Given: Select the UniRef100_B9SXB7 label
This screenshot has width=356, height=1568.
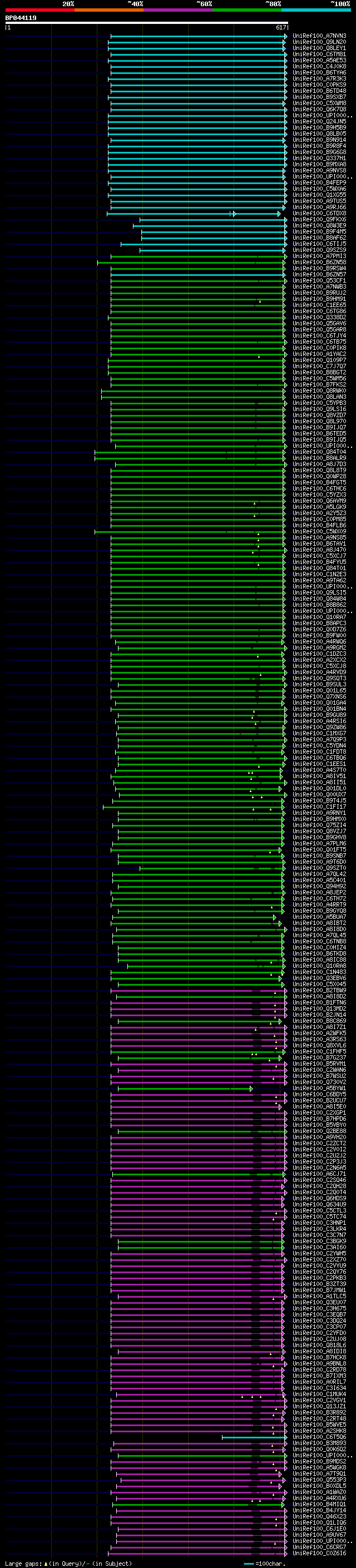Looking at the screenshot, I should (x=319, y=97).
